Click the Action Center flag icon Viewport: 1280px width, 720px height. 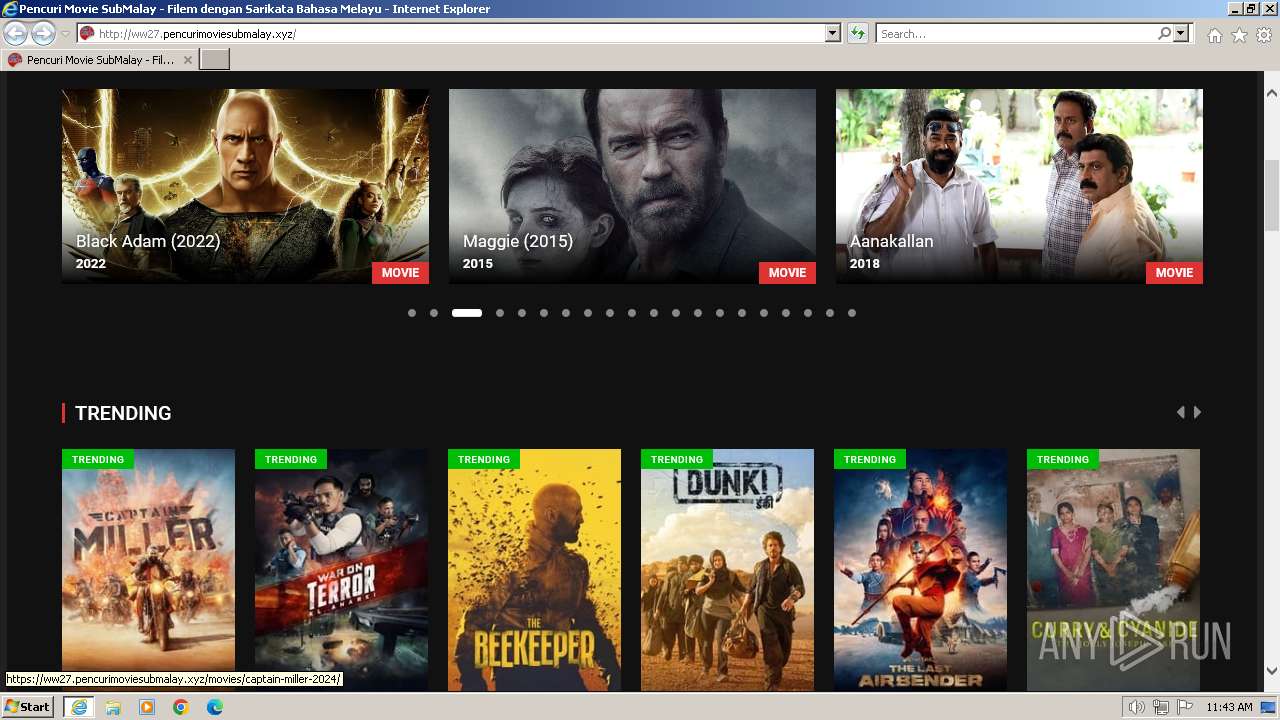coord(1185,707)
